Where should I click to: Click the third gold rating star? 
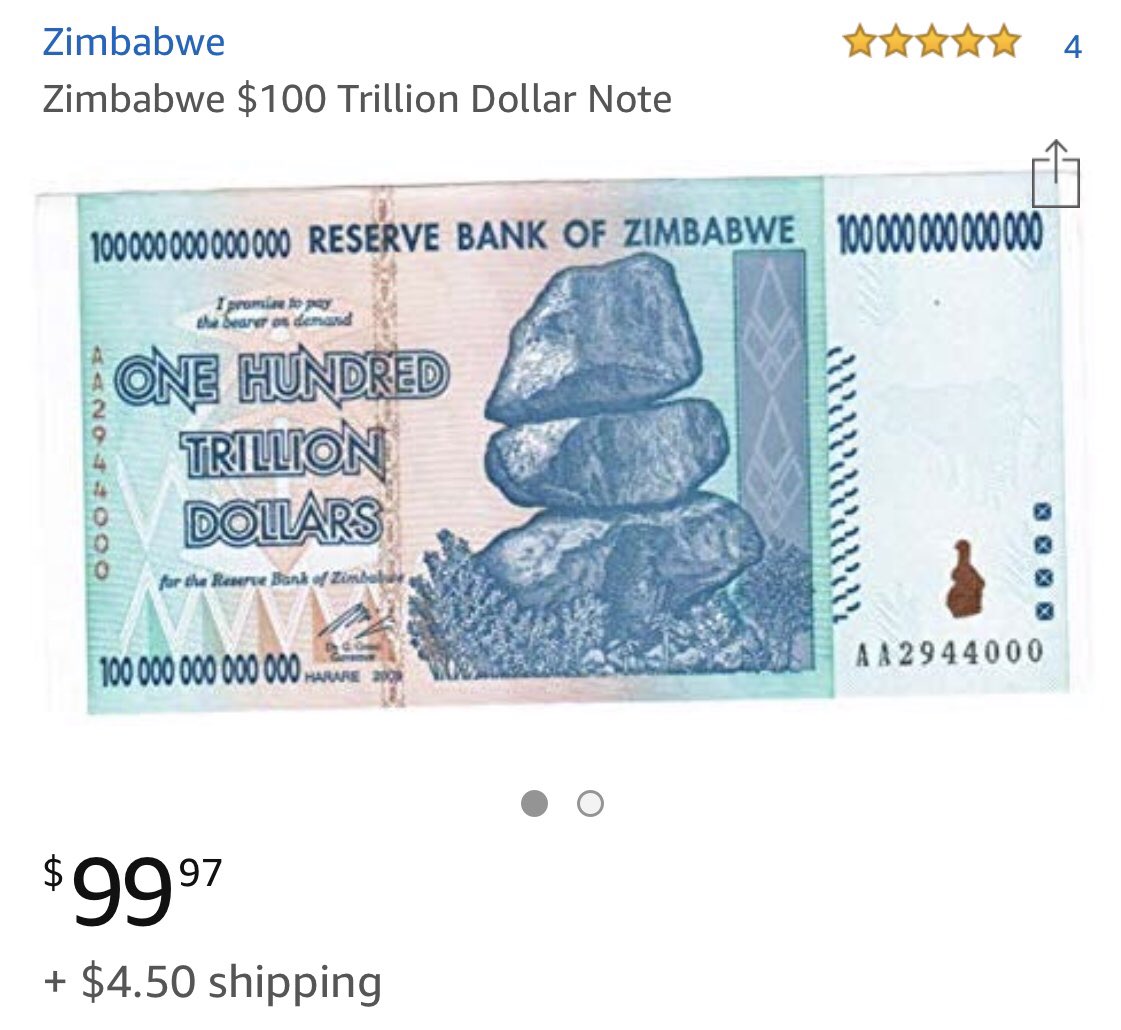pyautogui.click(x=932, y=41)
